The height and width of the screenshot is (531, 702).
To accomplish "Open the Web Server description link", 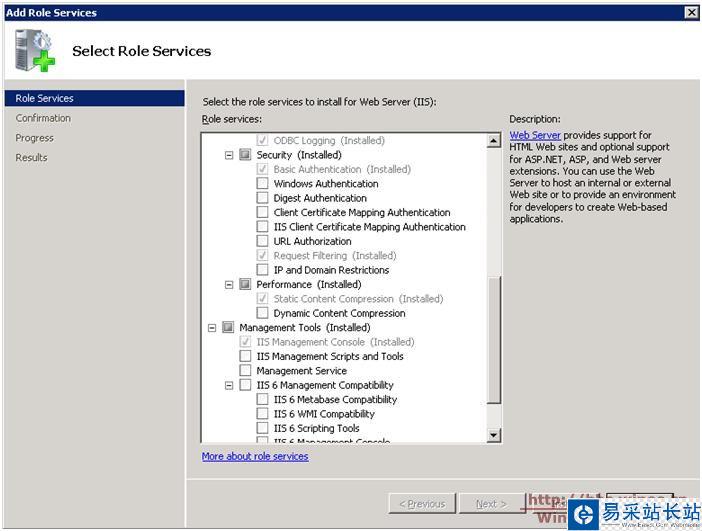I will [x=535, y=135].
